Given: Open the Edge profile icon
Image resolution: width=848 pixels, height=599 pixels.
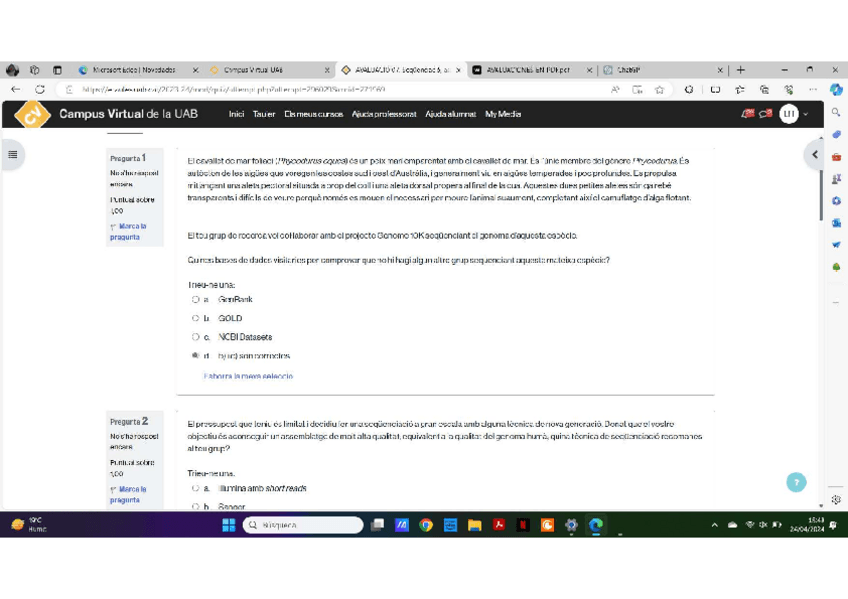Looking at the screenshot, I should coord(12,70).
